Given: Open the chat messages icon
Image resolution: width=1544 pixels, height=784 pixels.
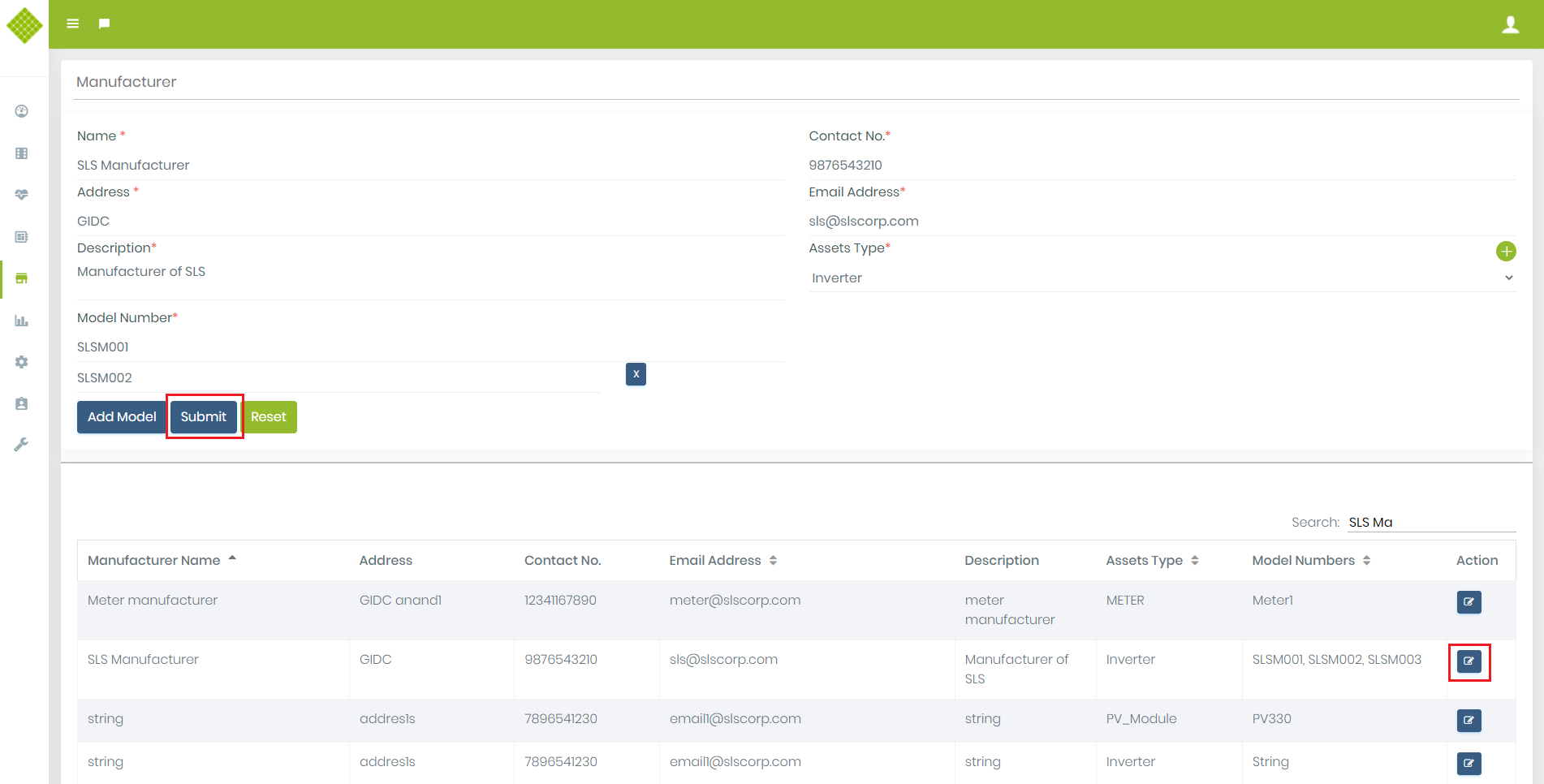Looking at the screenshot, I should pos(103,23).
